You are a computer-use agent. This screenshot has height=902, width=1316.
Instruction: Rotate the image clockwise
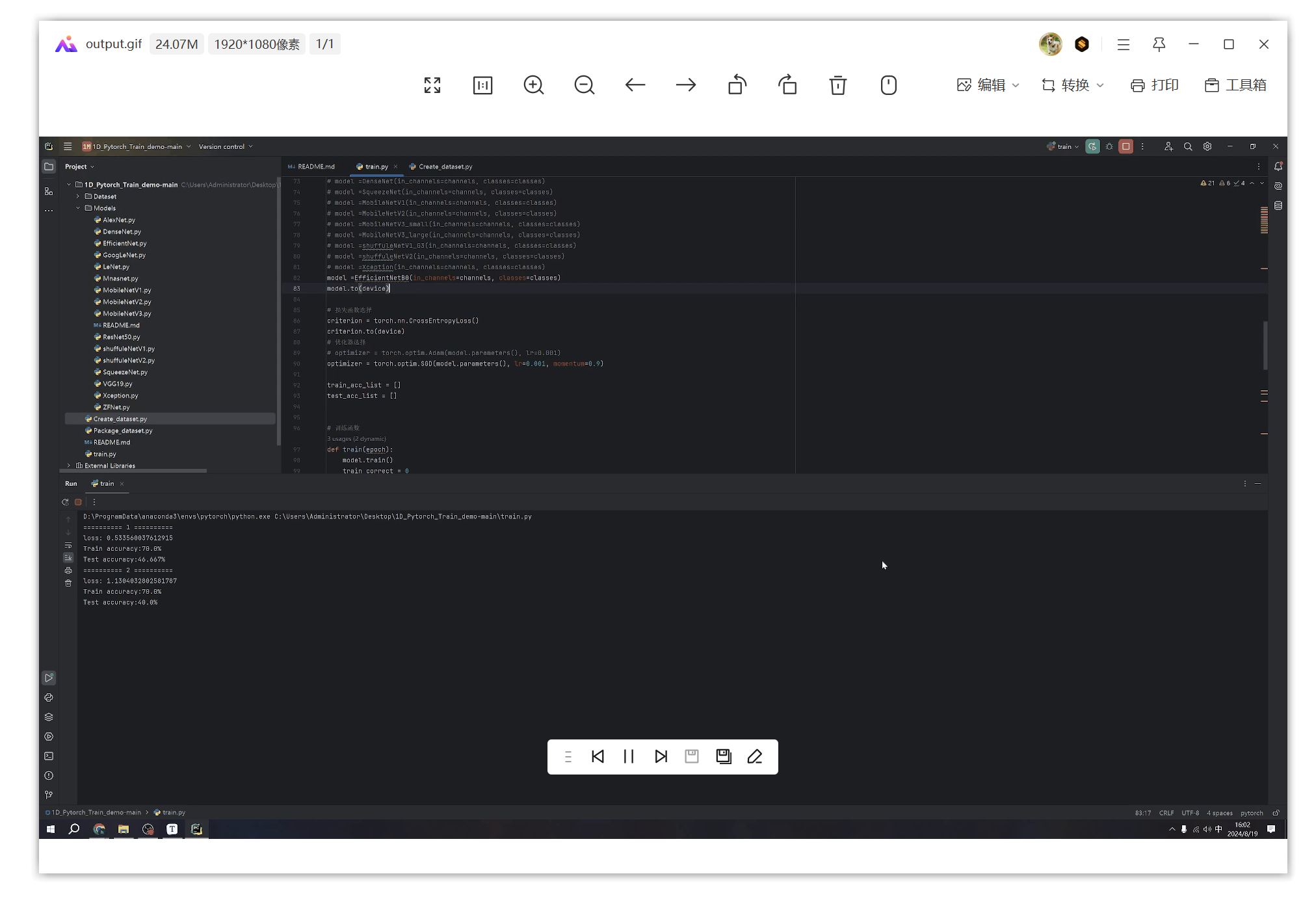tap(787, 85)
